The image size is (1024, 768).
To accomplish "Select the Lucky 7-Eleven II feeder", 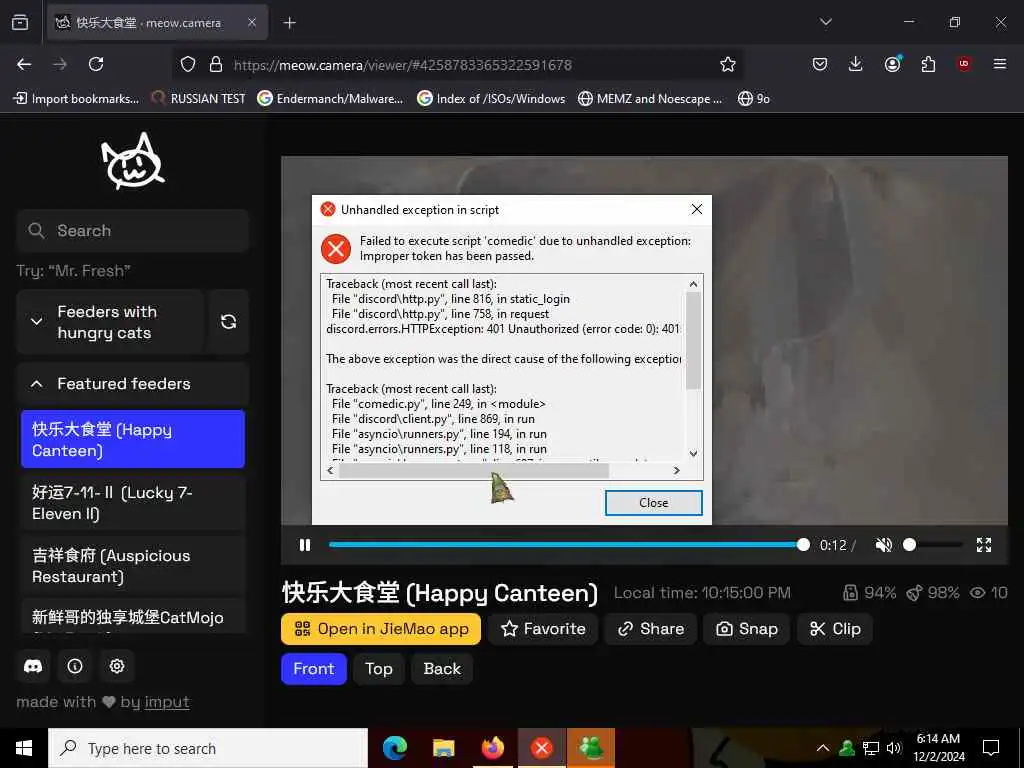I will [x=133, y=503].
